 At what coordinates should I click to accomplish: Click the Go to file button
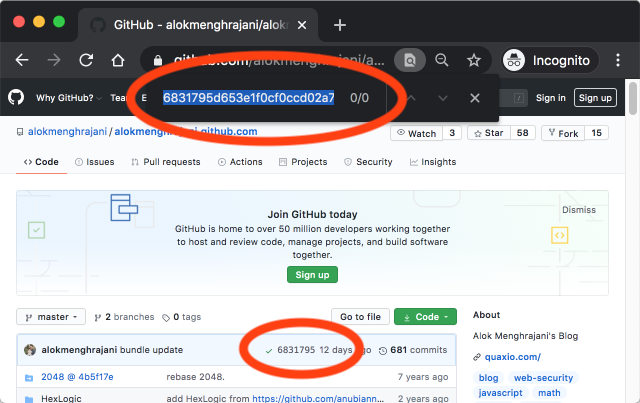(x=360, y=317)
